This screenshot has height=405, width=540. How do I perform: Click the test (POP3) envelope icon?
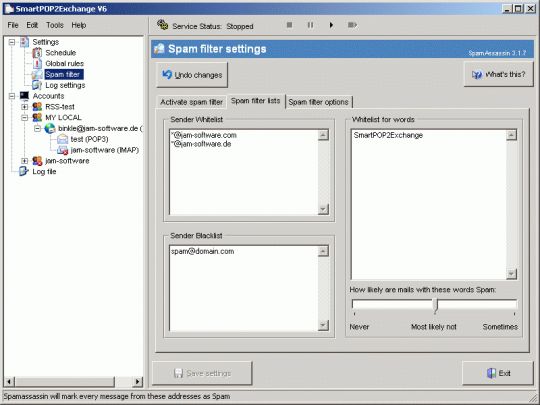coord(63,139)
